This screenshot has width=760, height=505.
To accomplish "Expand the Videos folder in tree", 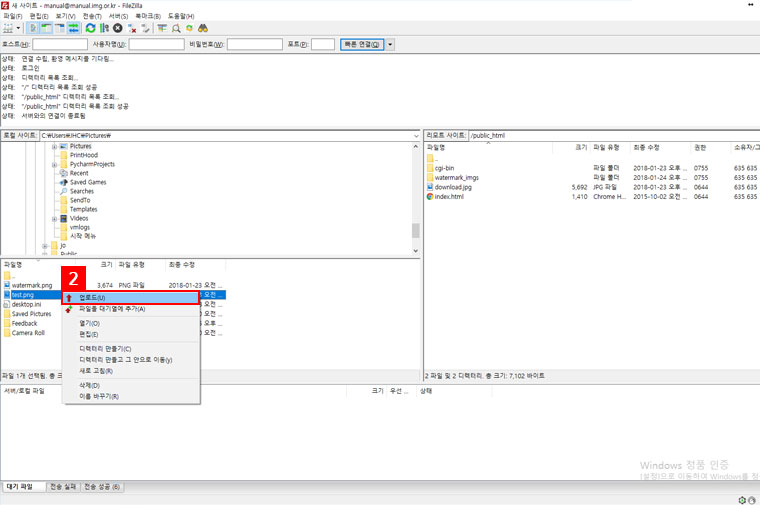I will tap(54, 218).
